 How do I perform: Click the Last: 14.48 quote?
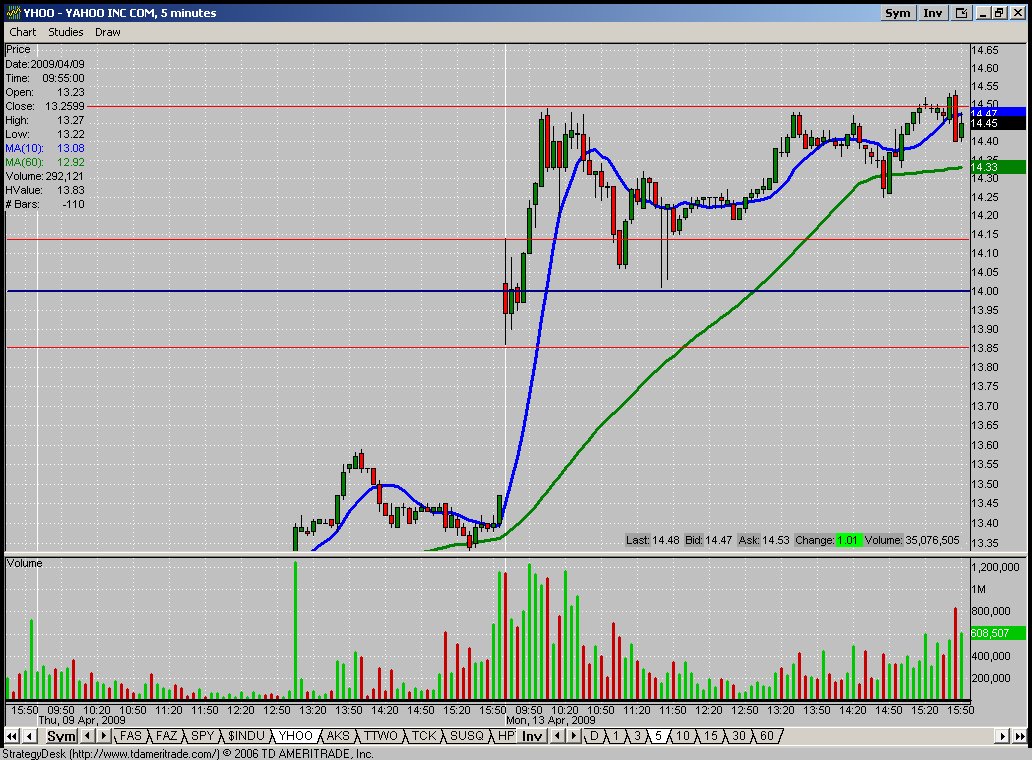[652, 540]
